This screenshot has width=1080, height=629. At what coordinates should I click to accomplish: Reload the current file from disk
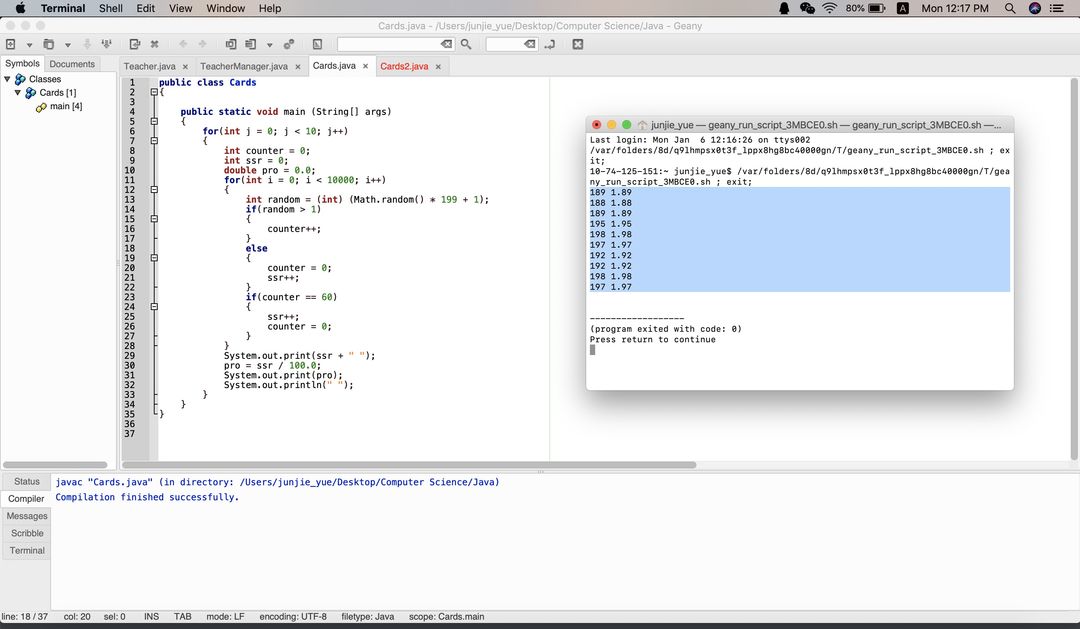[x=135, y=44]
